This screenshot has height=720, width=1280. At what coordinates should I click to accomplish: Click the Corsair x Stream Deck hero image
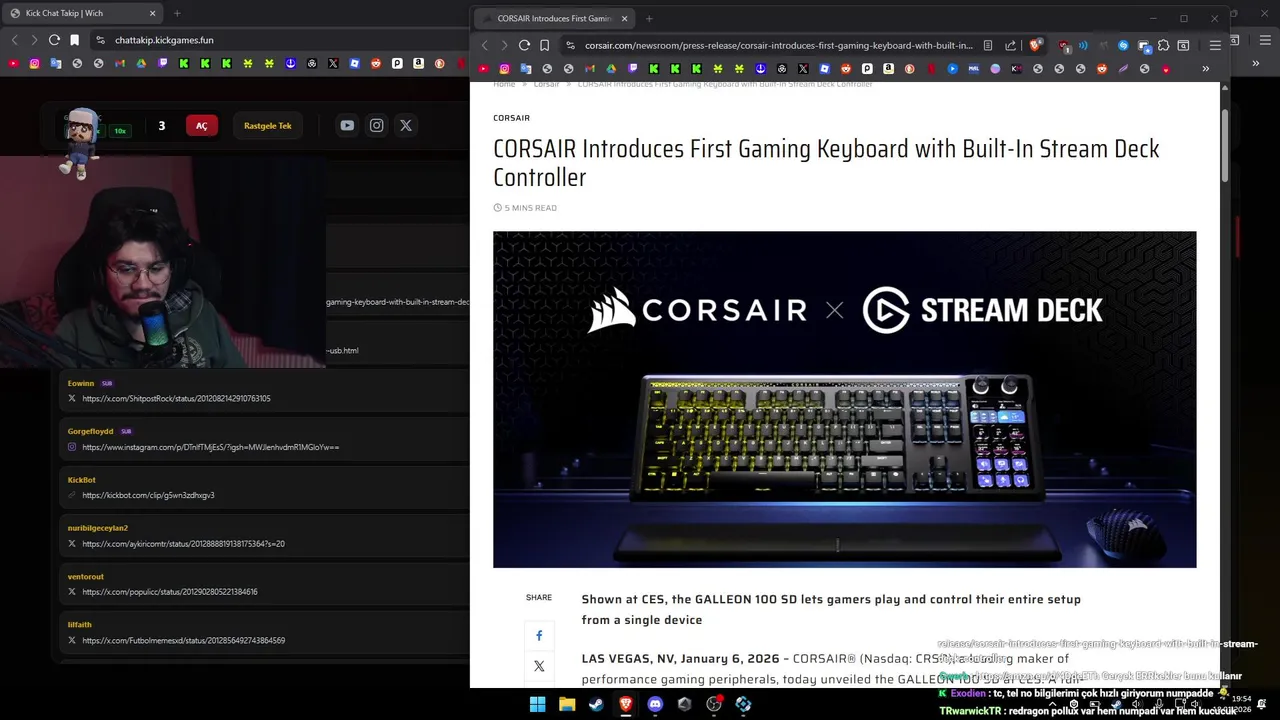click(x=844, y=399)
